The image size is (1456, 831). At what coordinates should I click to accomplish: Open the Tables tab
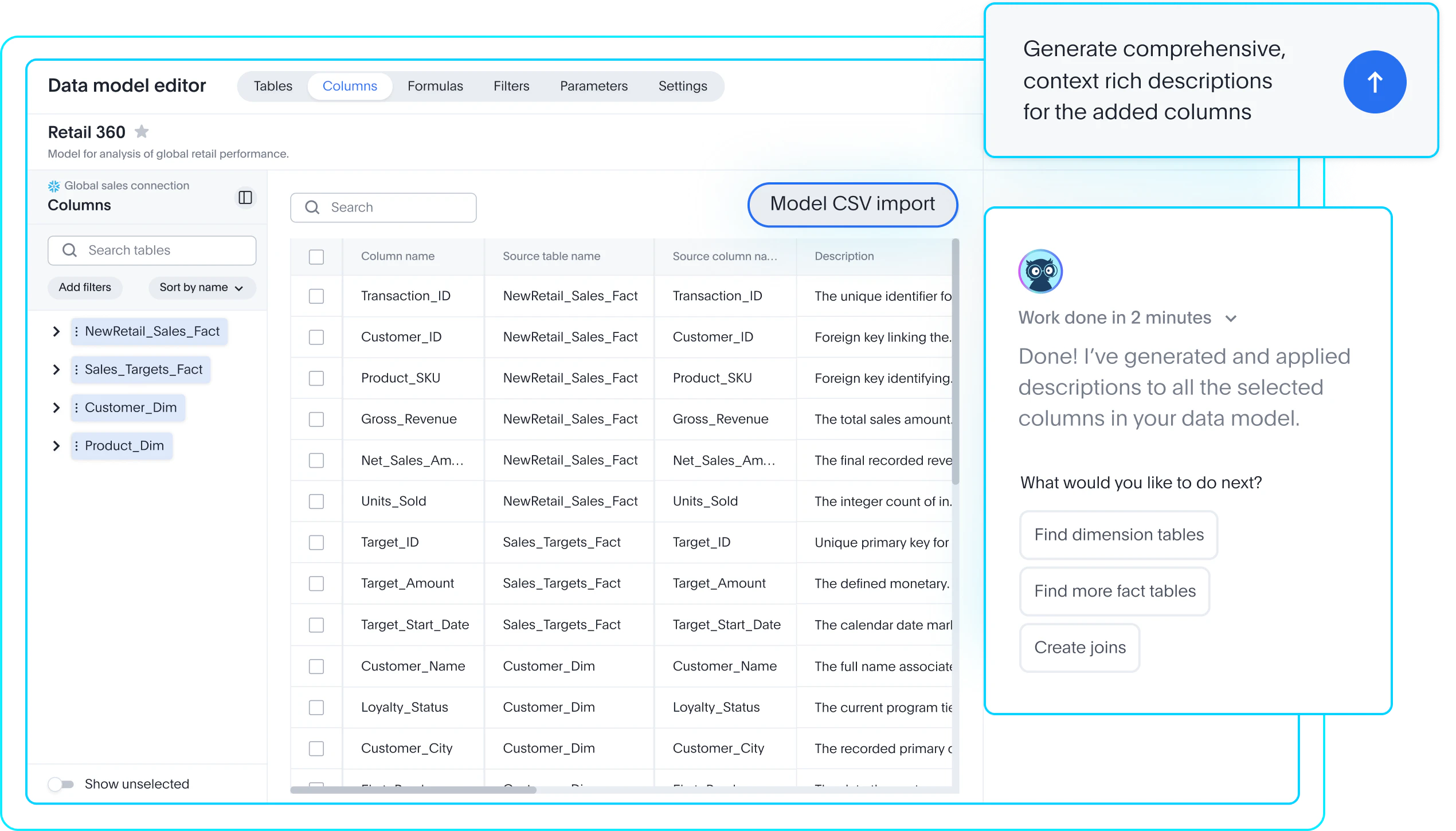coord(273,86)
